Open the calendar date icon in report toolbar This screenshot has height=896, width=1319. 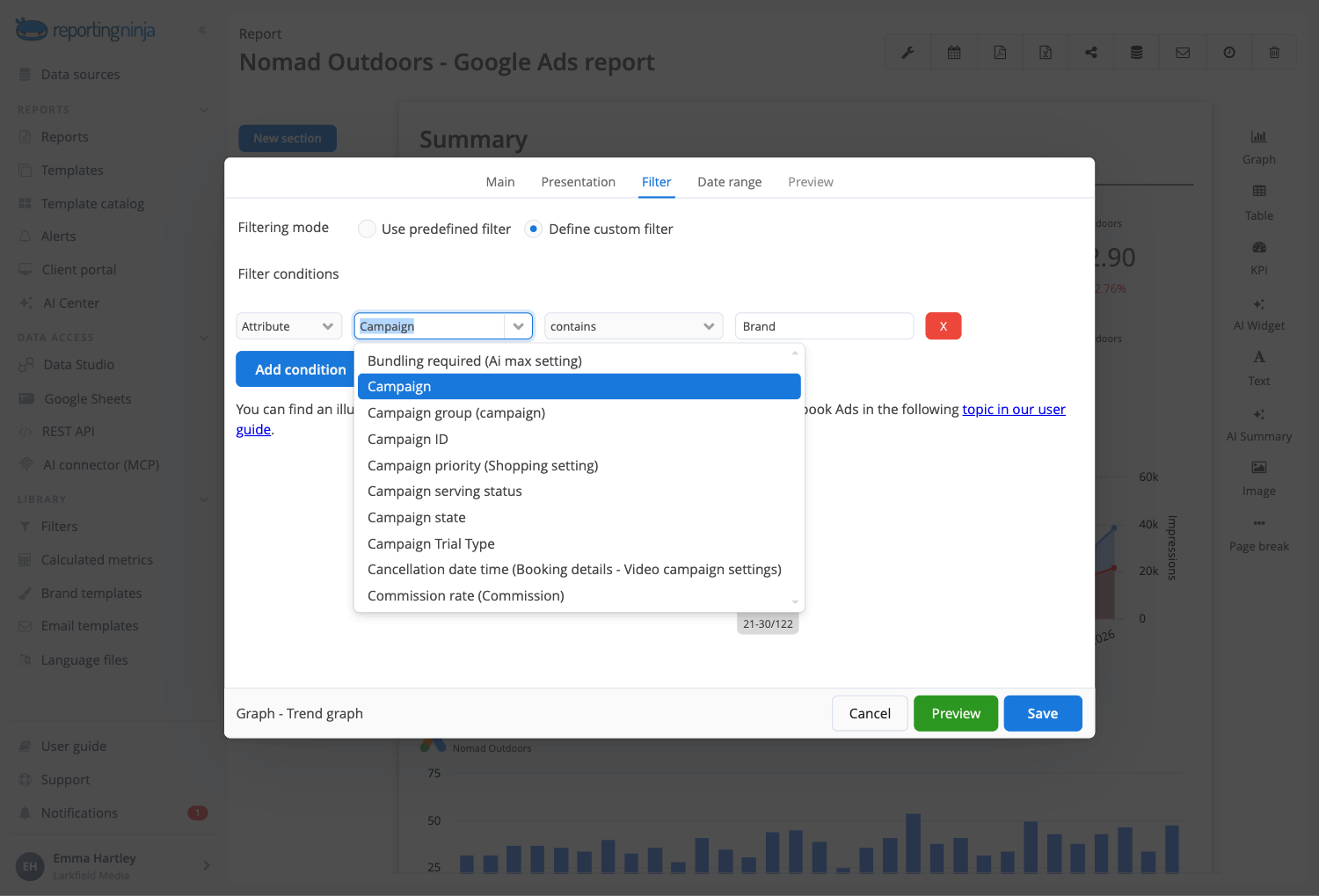point(954,53)
